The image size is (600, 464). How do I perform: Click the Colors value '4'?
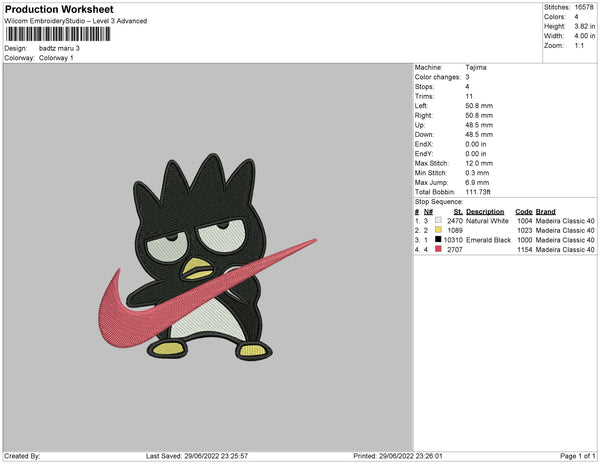[576, 17]
